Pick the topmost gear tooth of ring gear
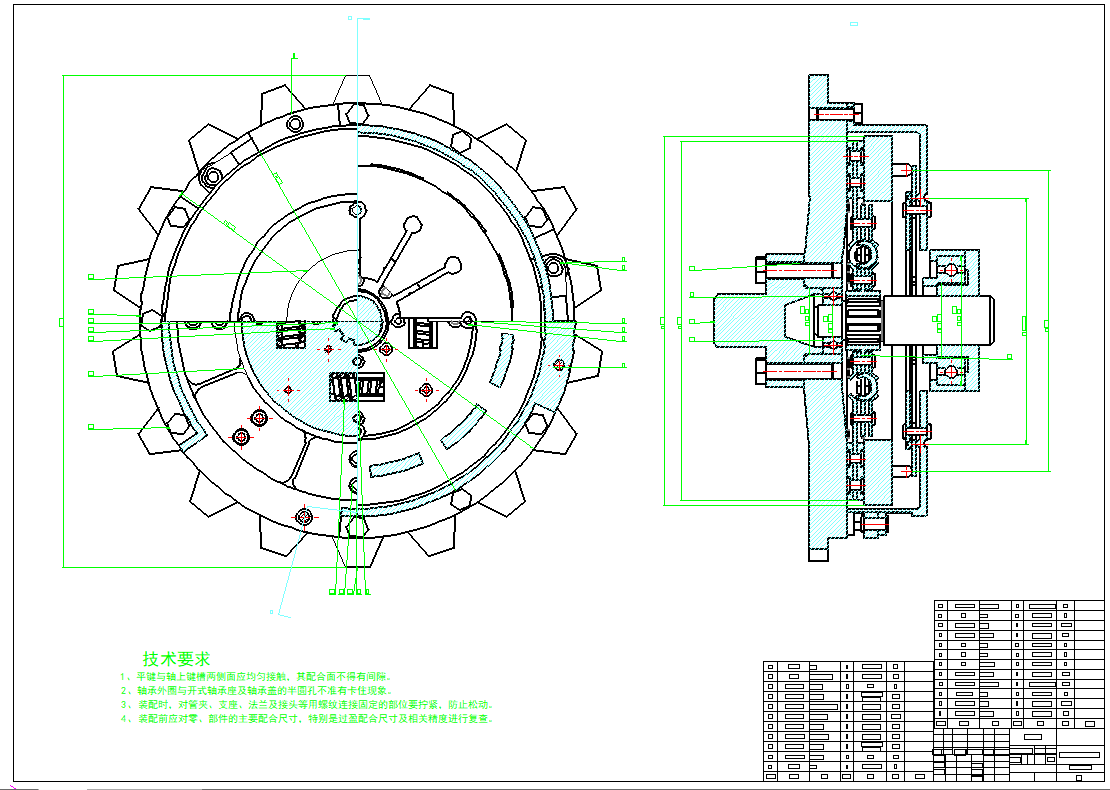 pos(357,92)
